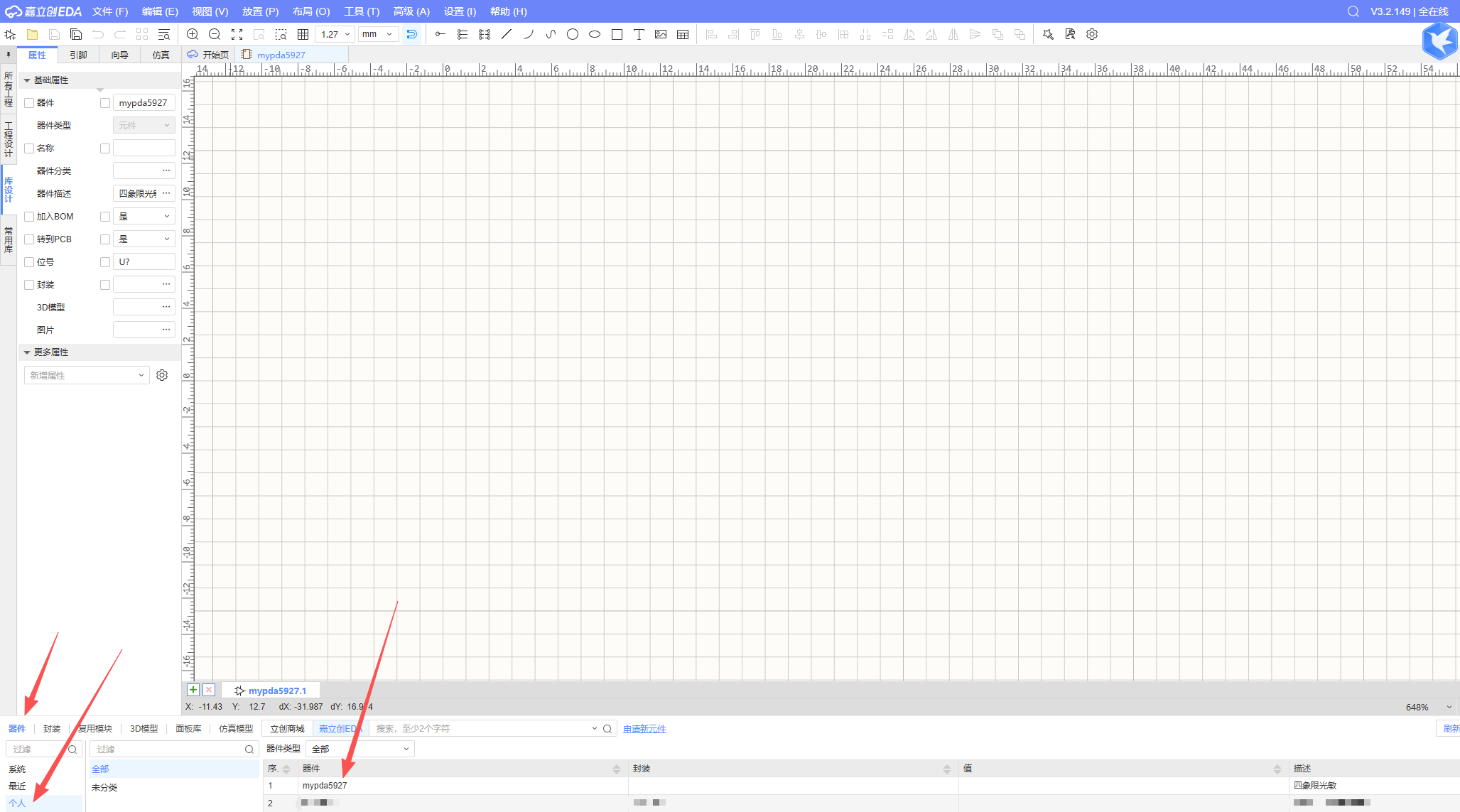Open the 转到PCB value dropdown
The height and width of the screenshot is (812, 1460).
pos(144,239)
